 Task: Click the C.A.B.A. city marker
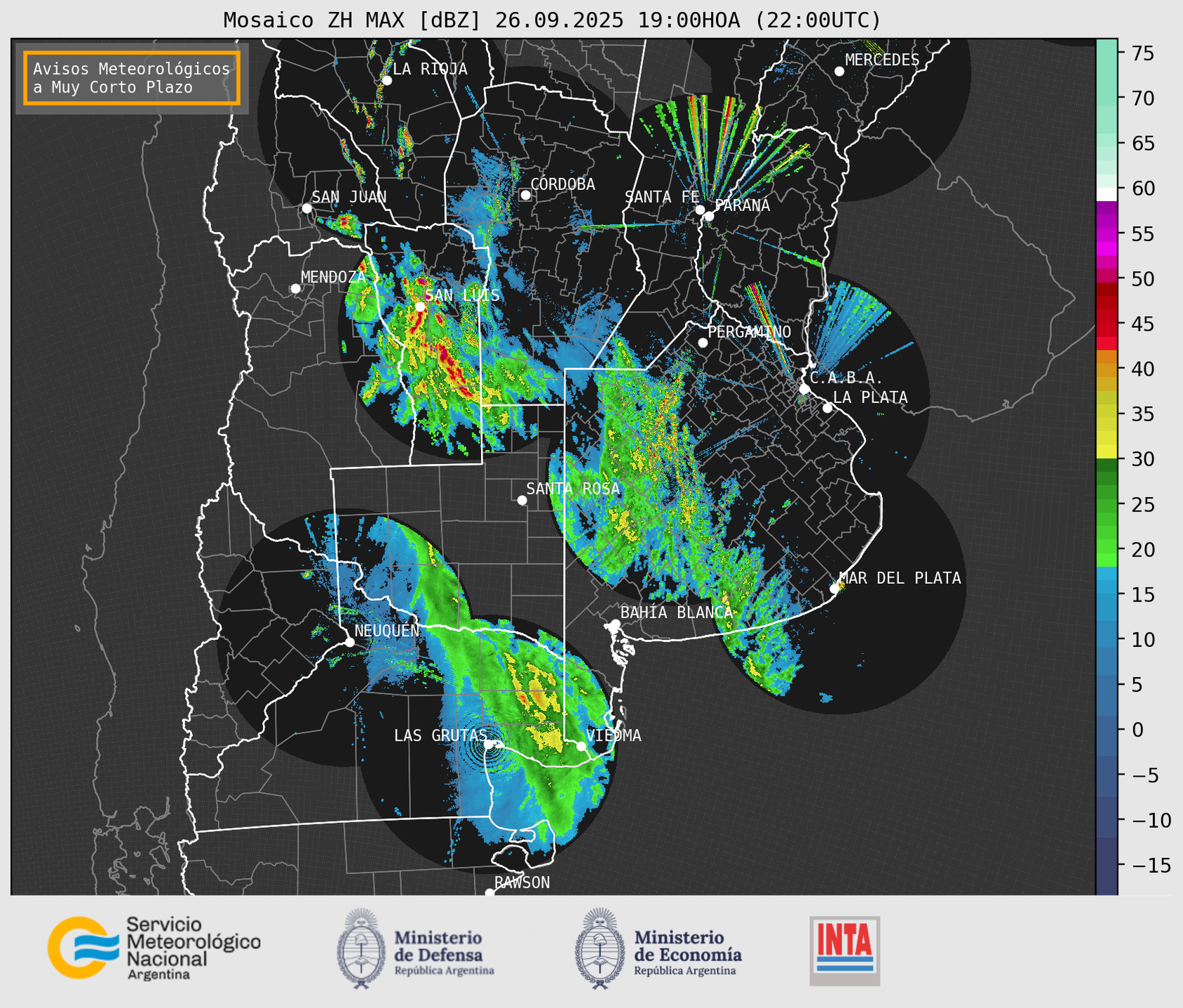point(804,388)
